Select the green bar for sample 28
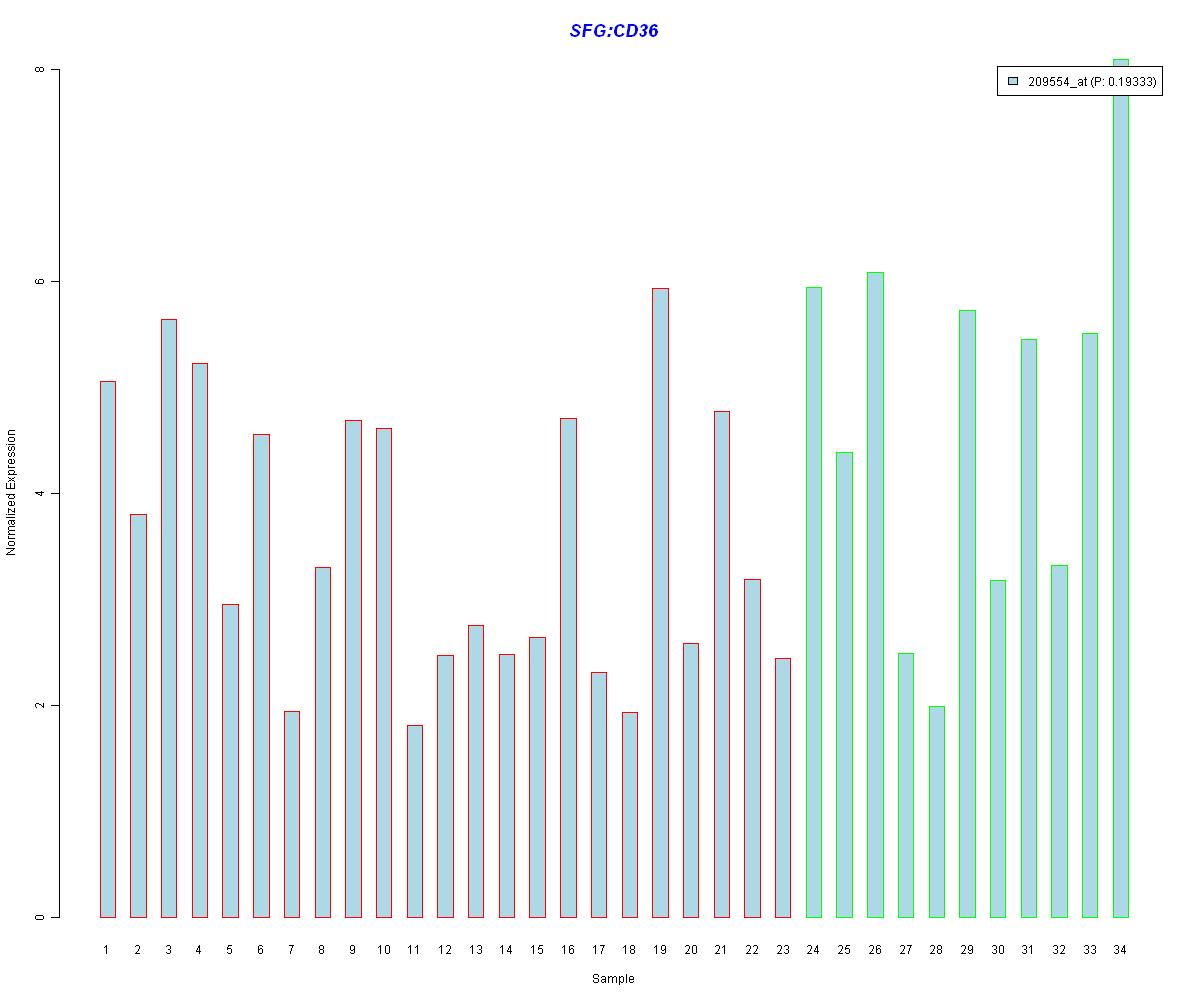Screen dimensions: 1200x1000 [x=936, y=811]
